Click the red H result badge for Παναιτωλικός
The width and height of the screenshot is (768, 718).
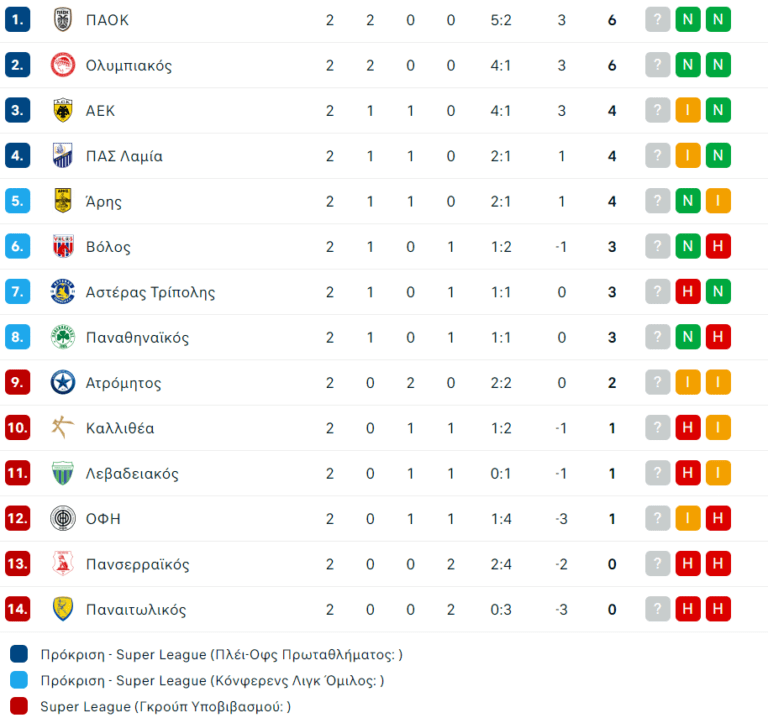pyautogui.click(x=687, y=609)
